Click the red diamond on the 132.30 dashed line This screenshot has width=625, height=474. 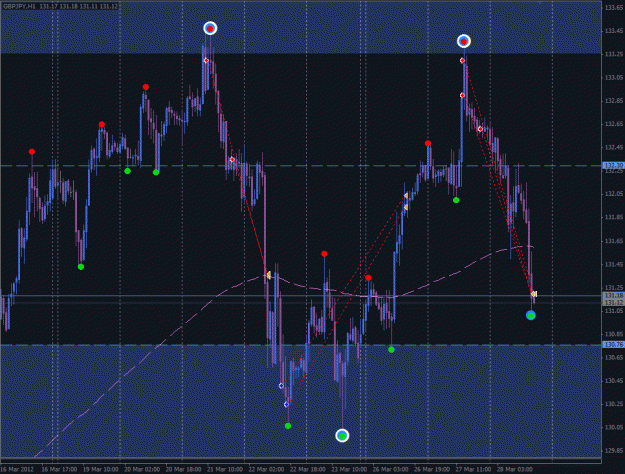coord(232,159)
